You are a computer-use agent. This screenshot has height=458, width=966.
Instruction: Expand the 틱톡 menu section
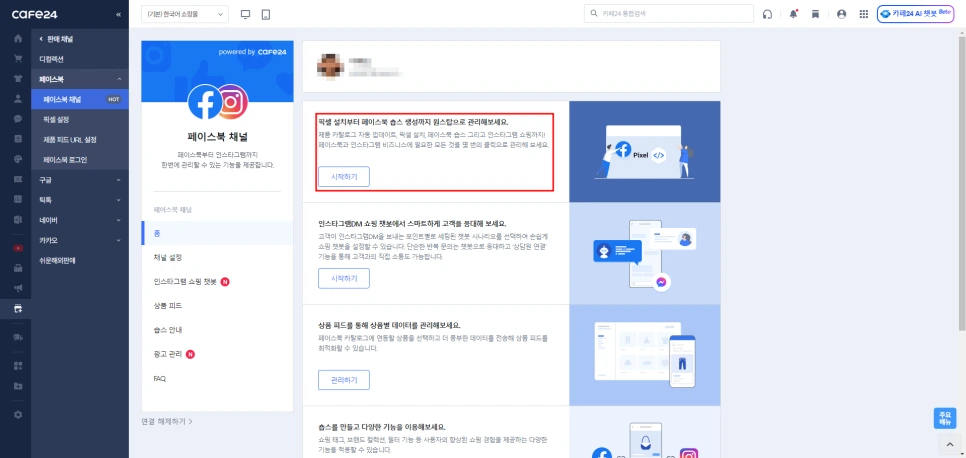click(x=80, y=200)
